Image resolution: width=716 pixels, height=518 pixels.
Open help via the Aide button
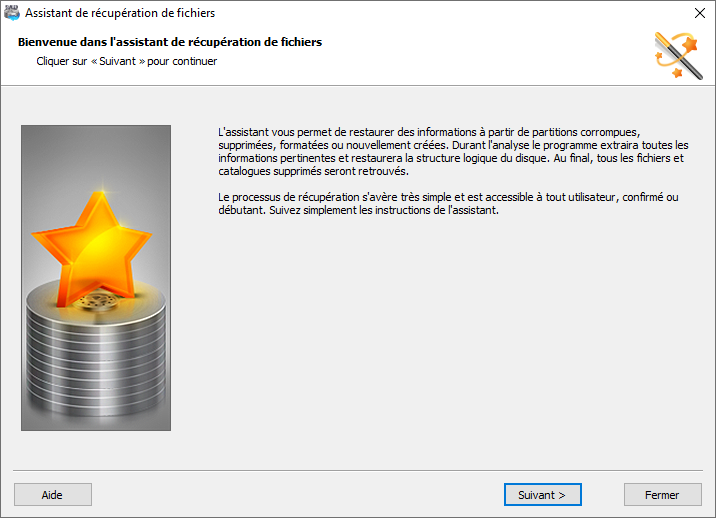(53, 495)
